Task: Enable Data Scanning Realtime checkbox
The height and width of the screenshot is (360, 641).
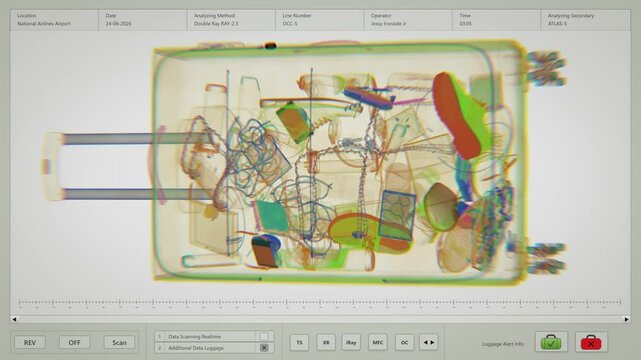Action: pos(264,336)
